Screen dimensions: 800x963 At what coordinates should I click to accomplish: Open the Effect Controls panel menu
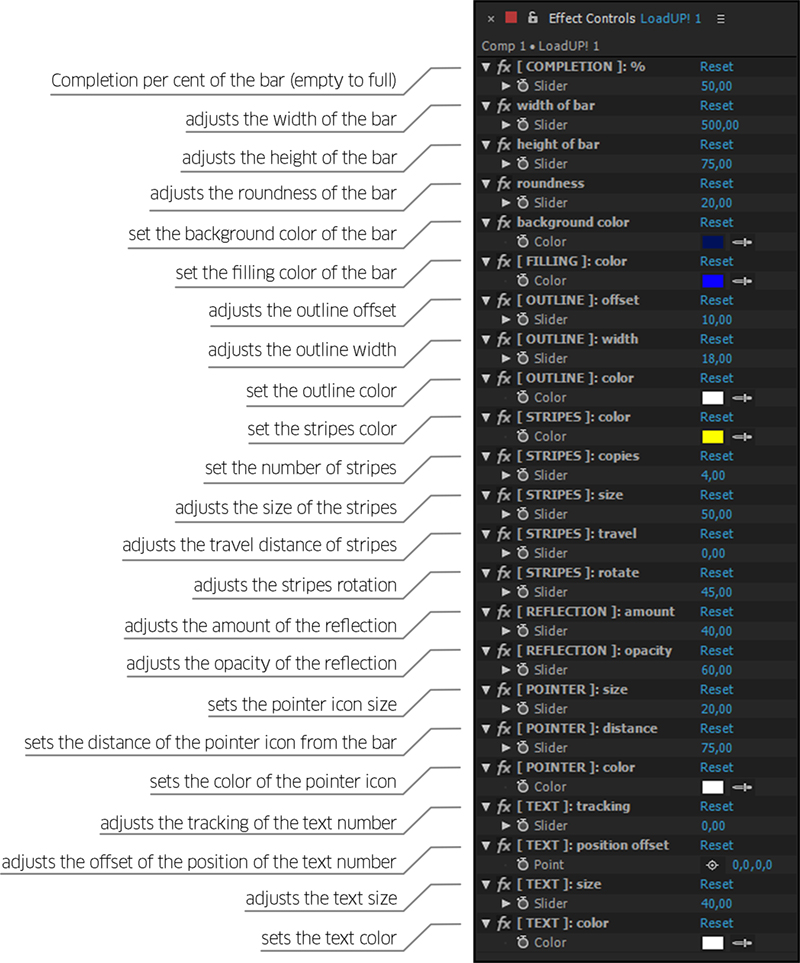(x=721, y=19)
